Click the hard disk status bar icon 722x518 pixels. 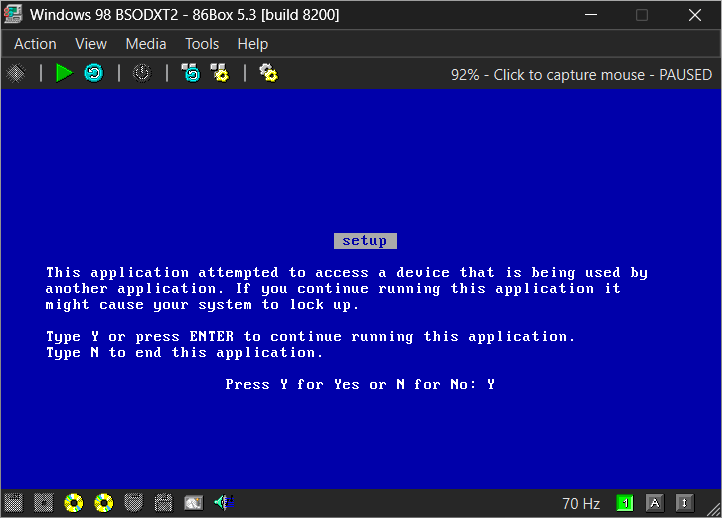(193, 503)
